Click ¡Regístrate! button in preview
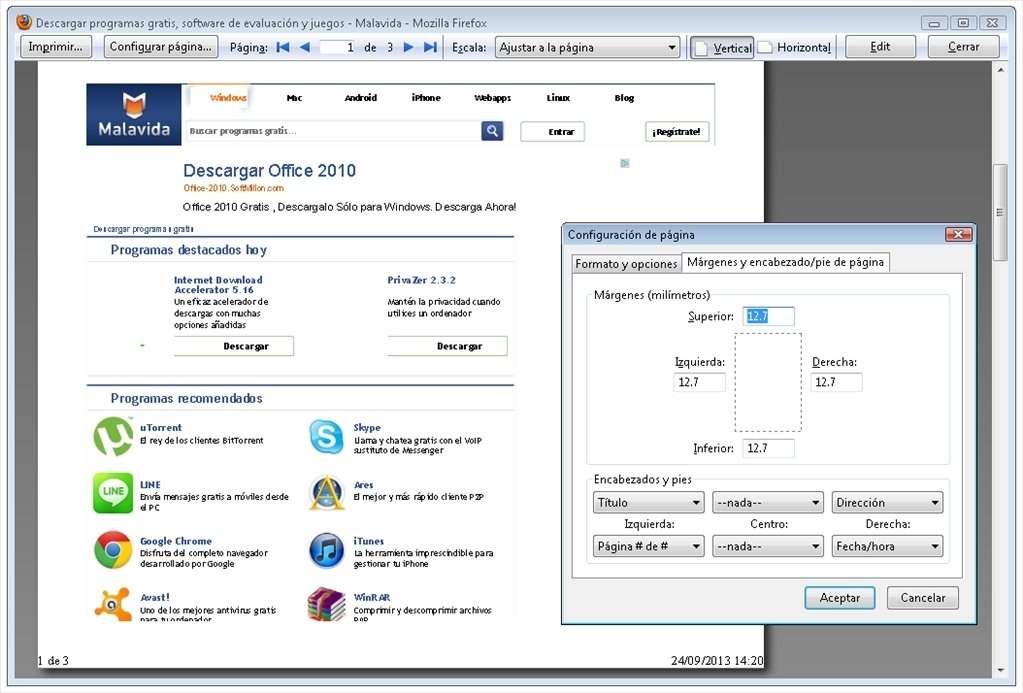 (677, 132)
